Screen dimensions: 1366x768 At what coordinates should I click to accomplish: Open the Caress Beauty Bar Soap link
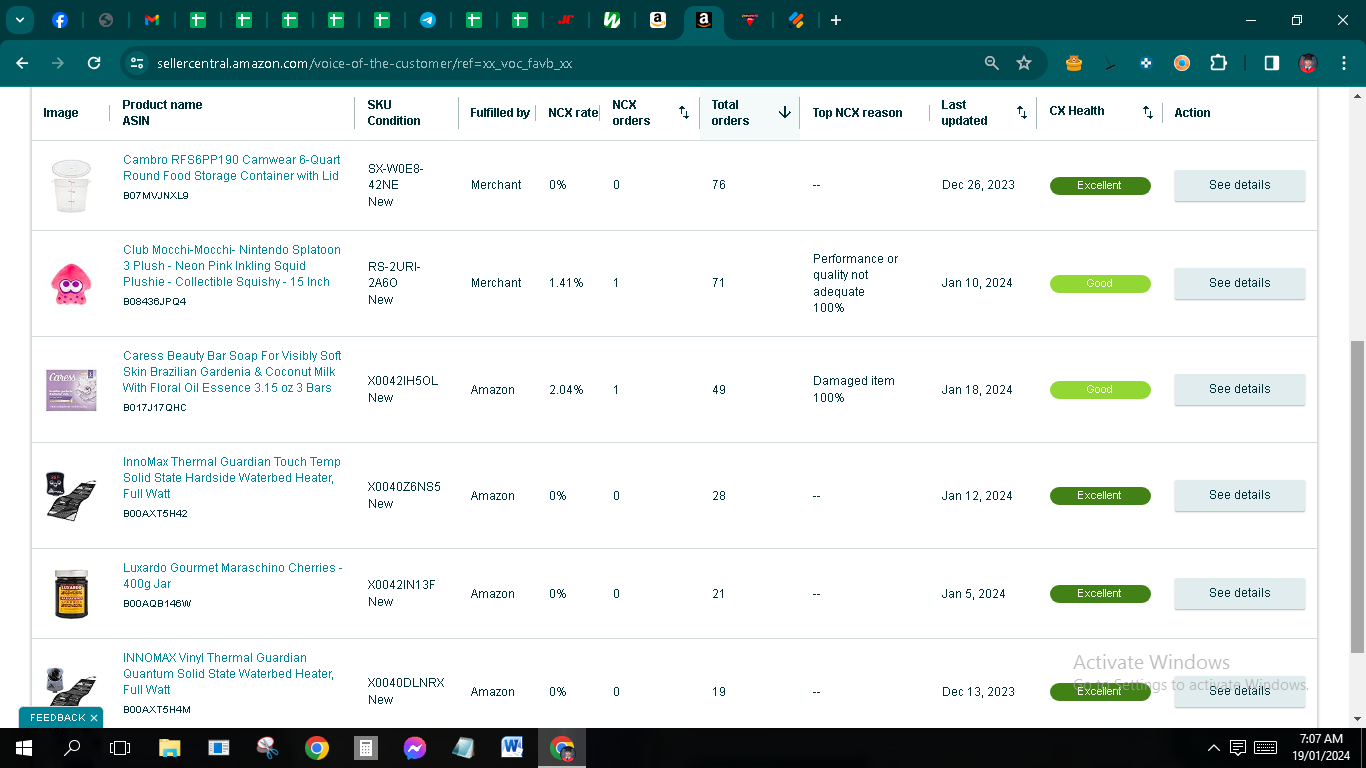pos(232,372)
